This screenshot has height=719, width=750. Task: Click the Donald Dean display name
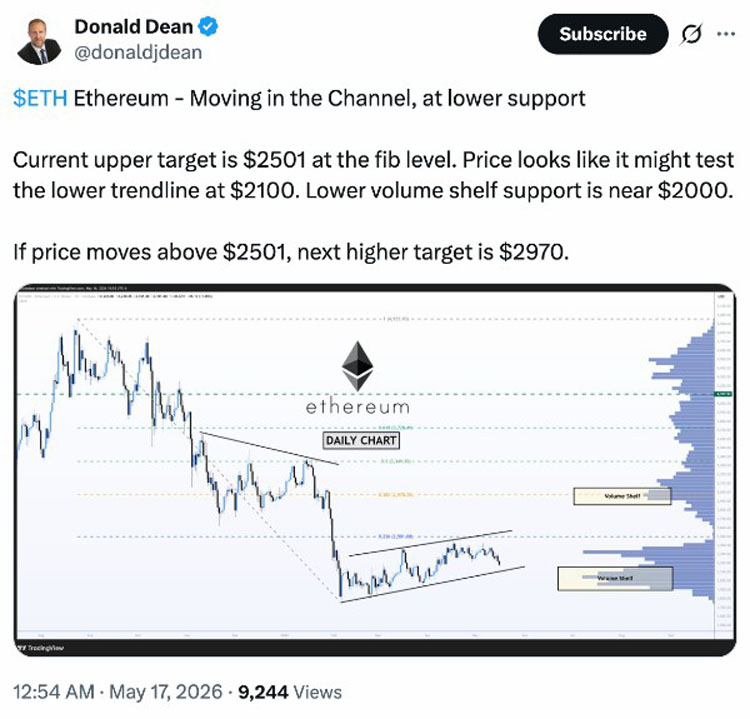tap(133, 26)
